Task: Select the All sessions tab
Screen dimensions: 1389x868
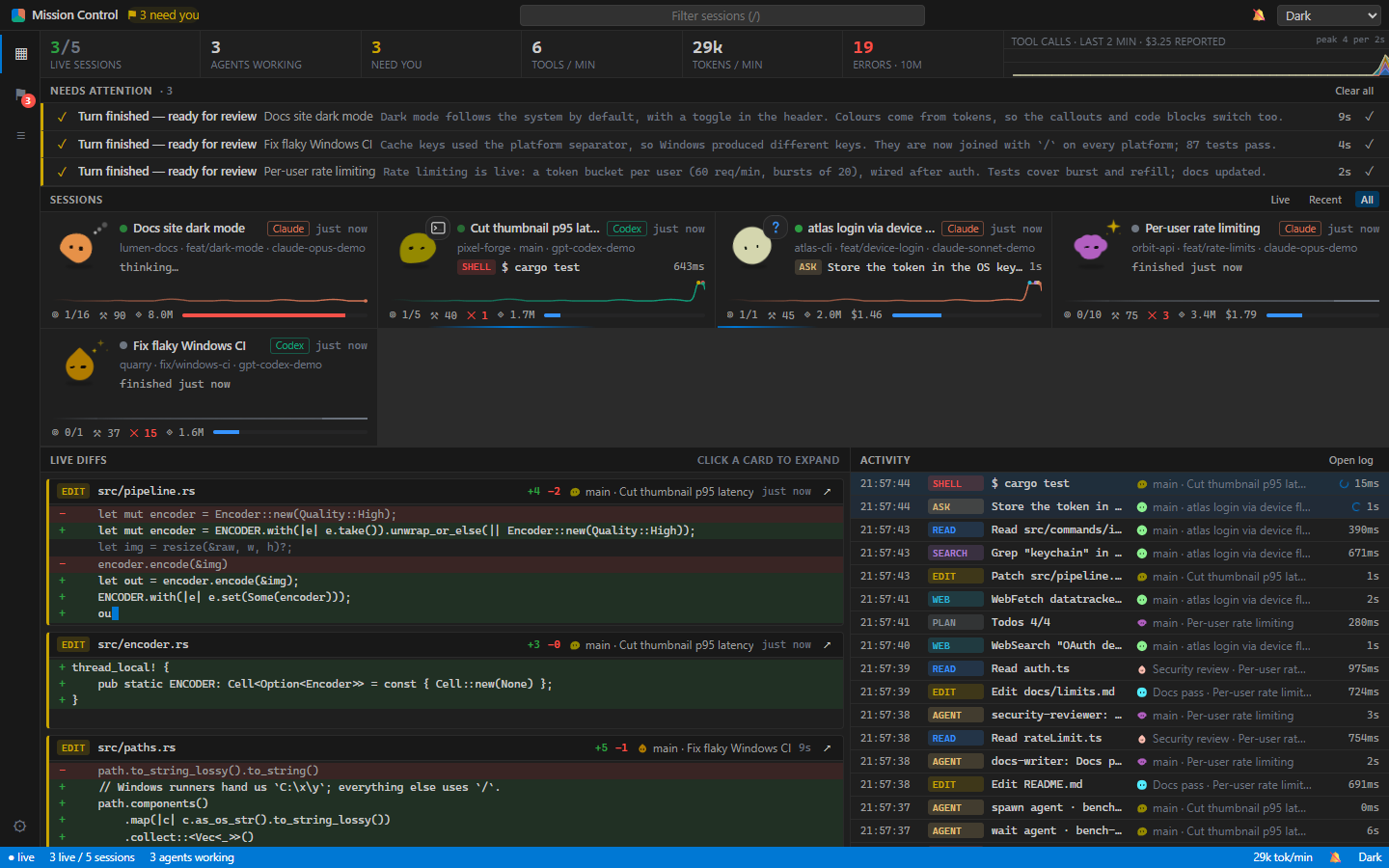Action: click(1367, 200)
